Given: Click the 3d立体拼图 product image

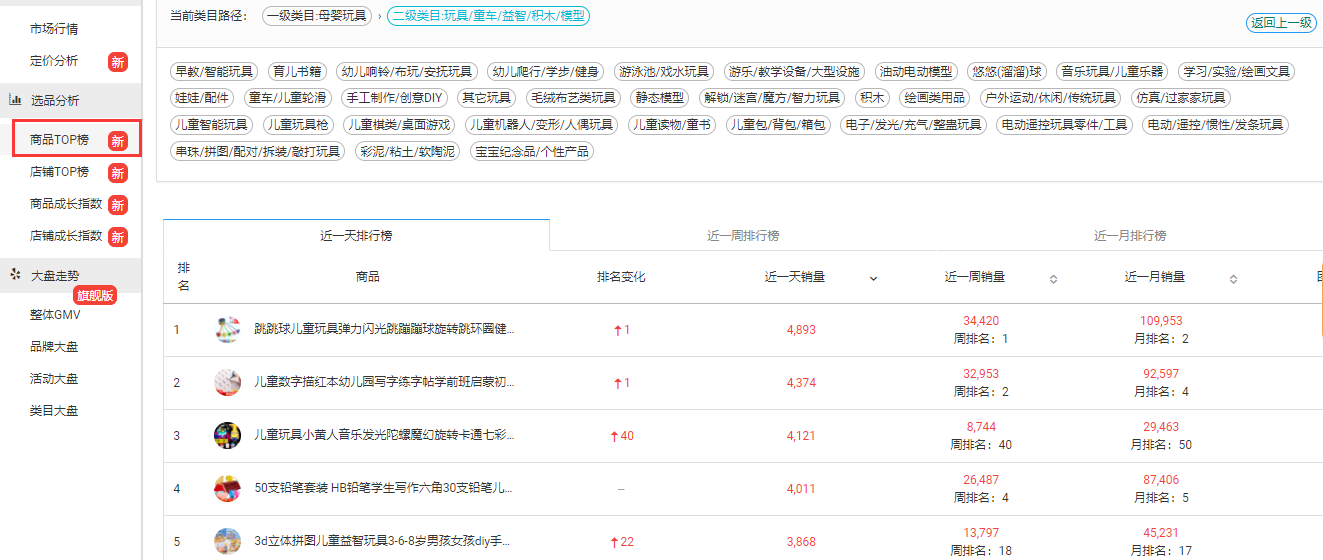Looking at the screenshot, I should coord(227,542).
